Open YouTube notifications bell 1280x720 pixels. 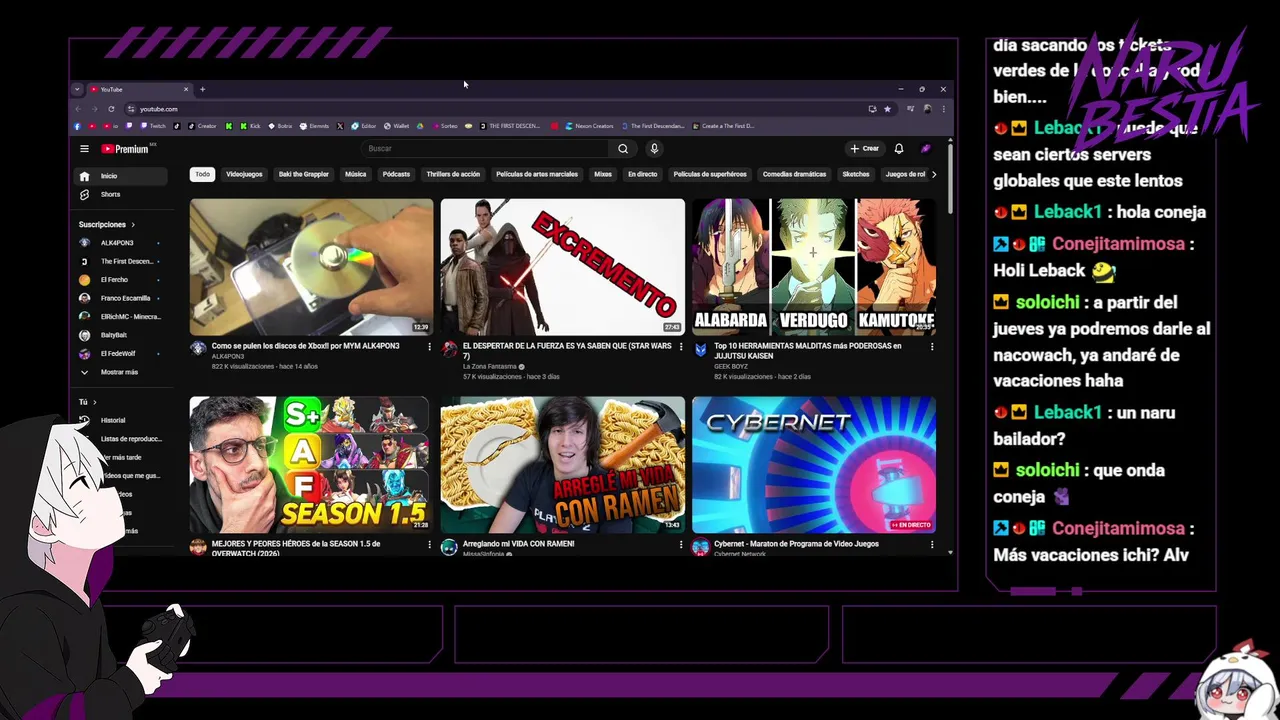pos(899,149)
